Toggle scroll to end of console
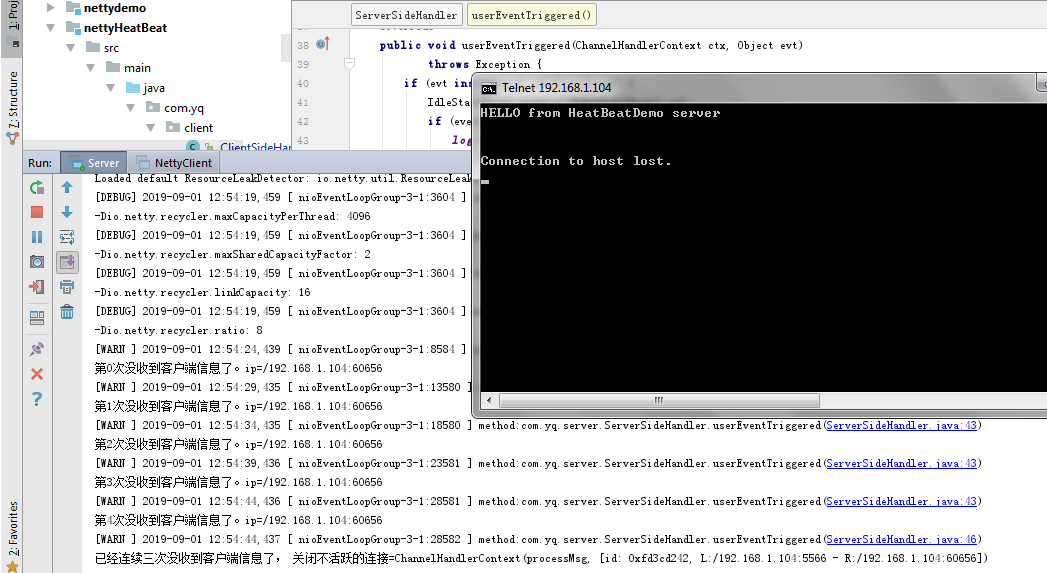Image resolution: width=1047 pixels, height=573 pixels. point(67,262)
